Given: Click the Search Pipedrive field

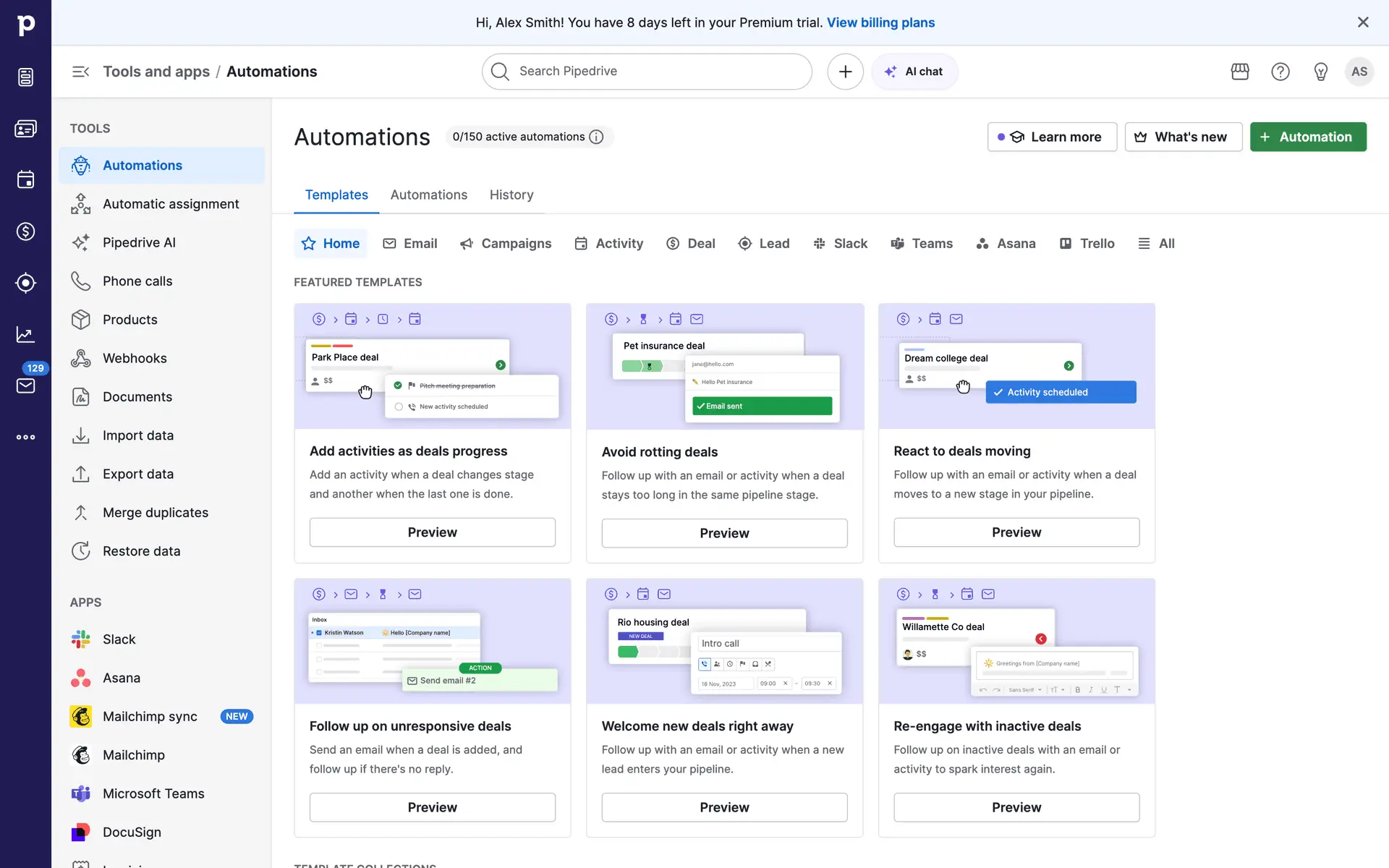Looking at the screenshot, I should [x=647, y=72].
